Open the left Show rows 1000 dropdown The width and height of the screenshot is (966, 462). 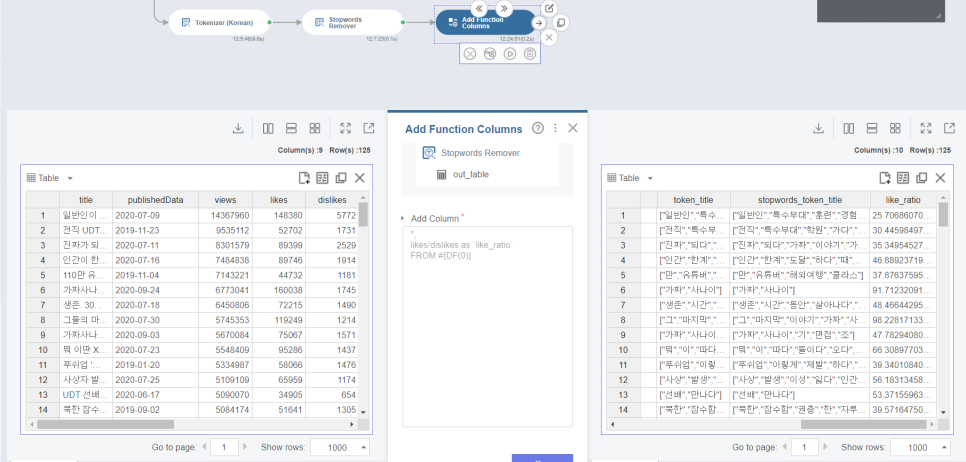340,447
